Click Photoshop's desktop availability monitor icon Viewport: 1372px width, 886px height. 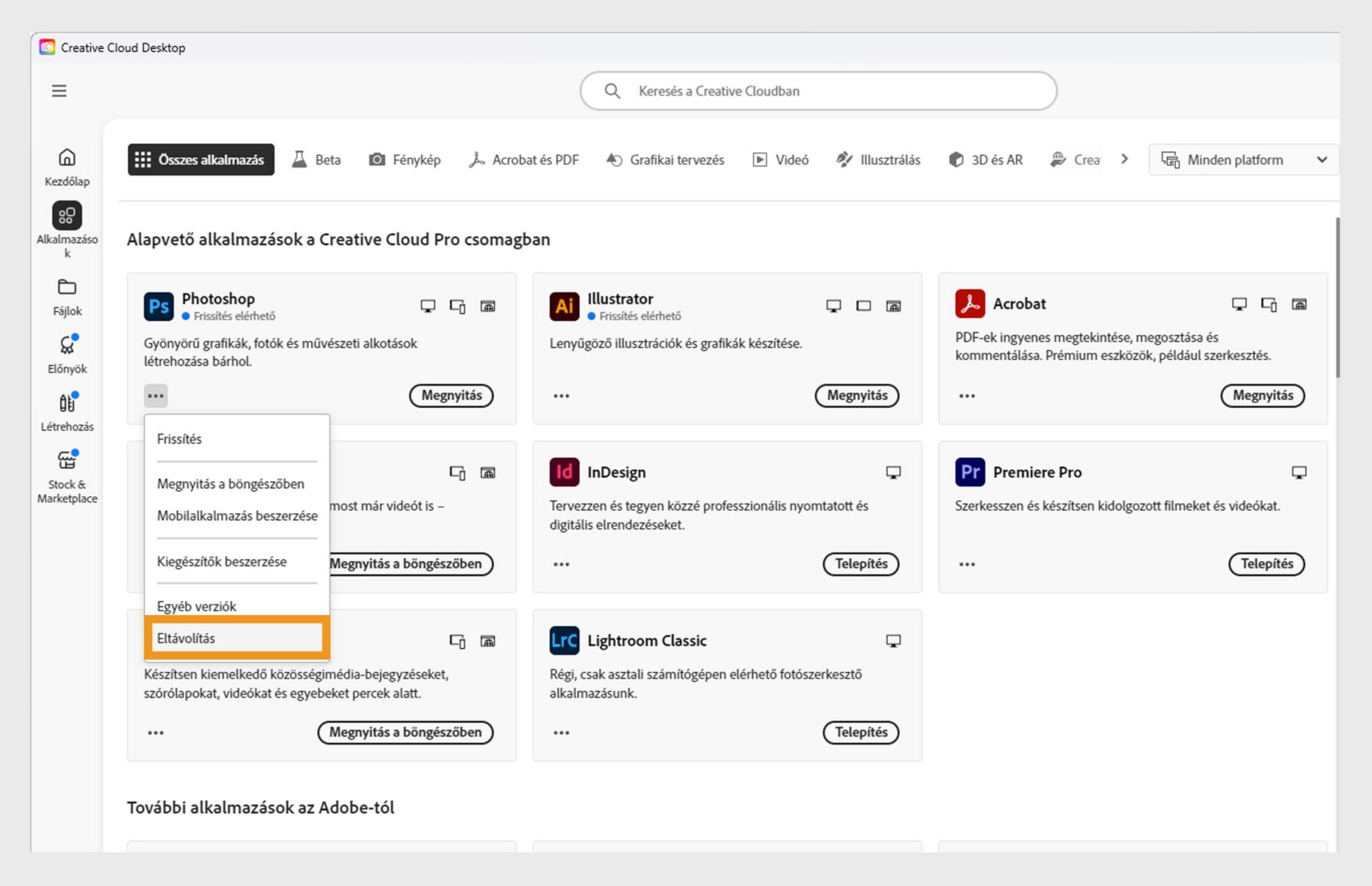point(427,305)
